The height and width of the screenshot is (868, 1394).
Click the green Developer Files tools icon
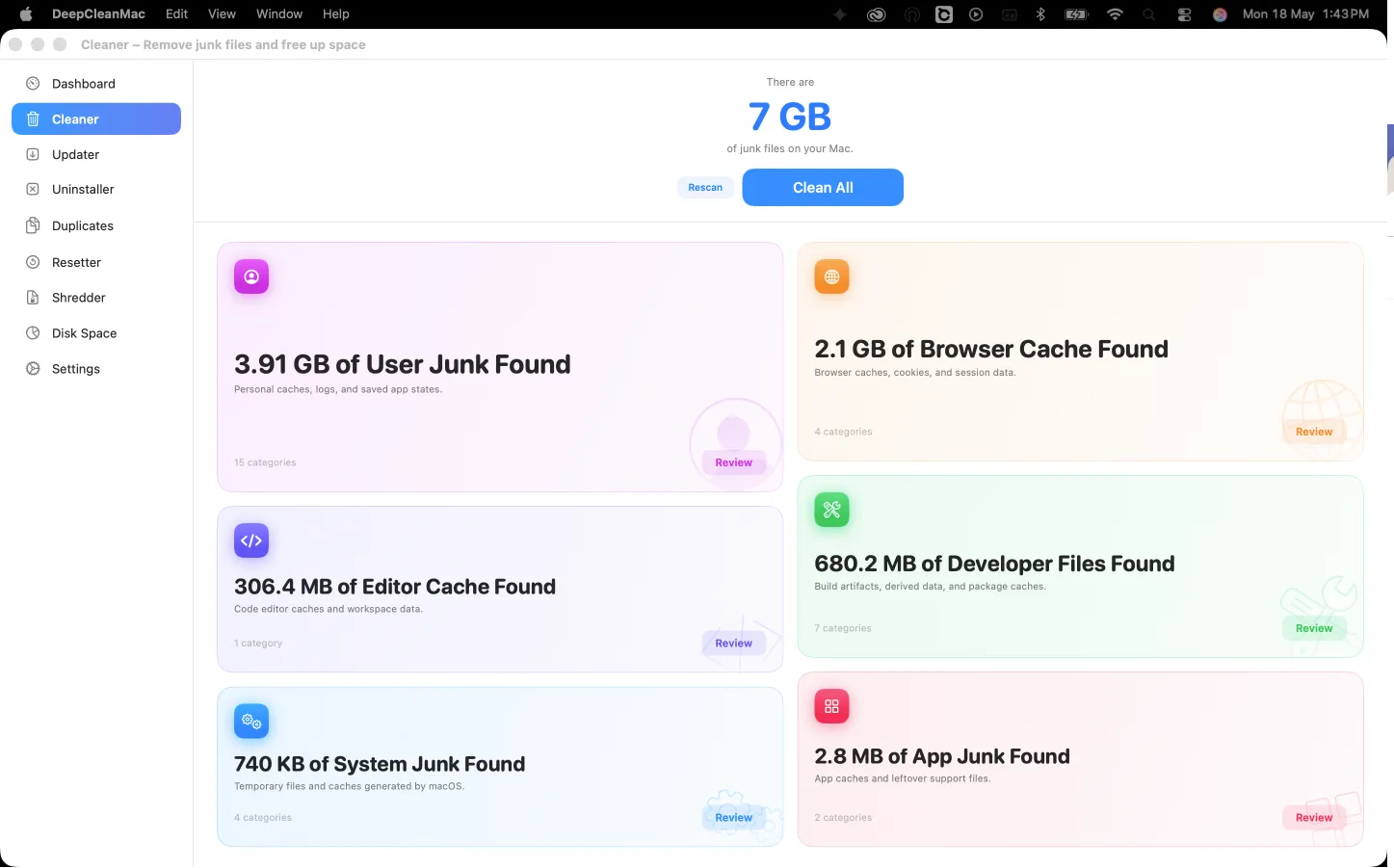831,510
